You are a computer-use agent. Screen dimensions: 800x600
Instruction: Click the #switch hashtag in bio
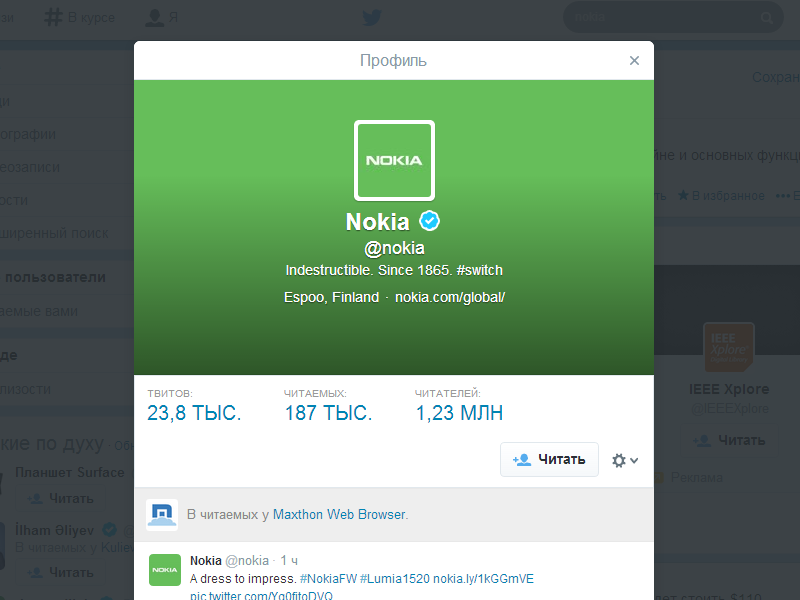click(x=480, y=270)
